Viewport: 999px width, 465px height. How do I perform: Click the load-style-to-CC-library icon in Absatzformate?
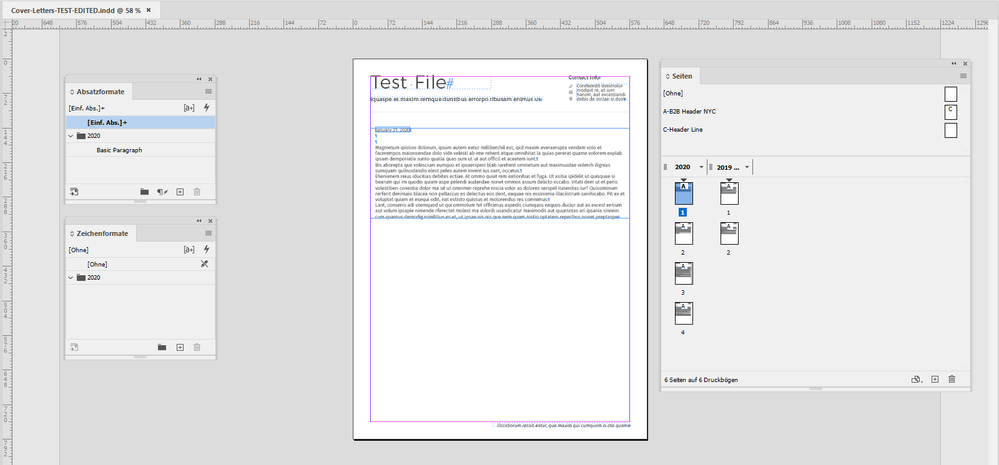(74, 192)
